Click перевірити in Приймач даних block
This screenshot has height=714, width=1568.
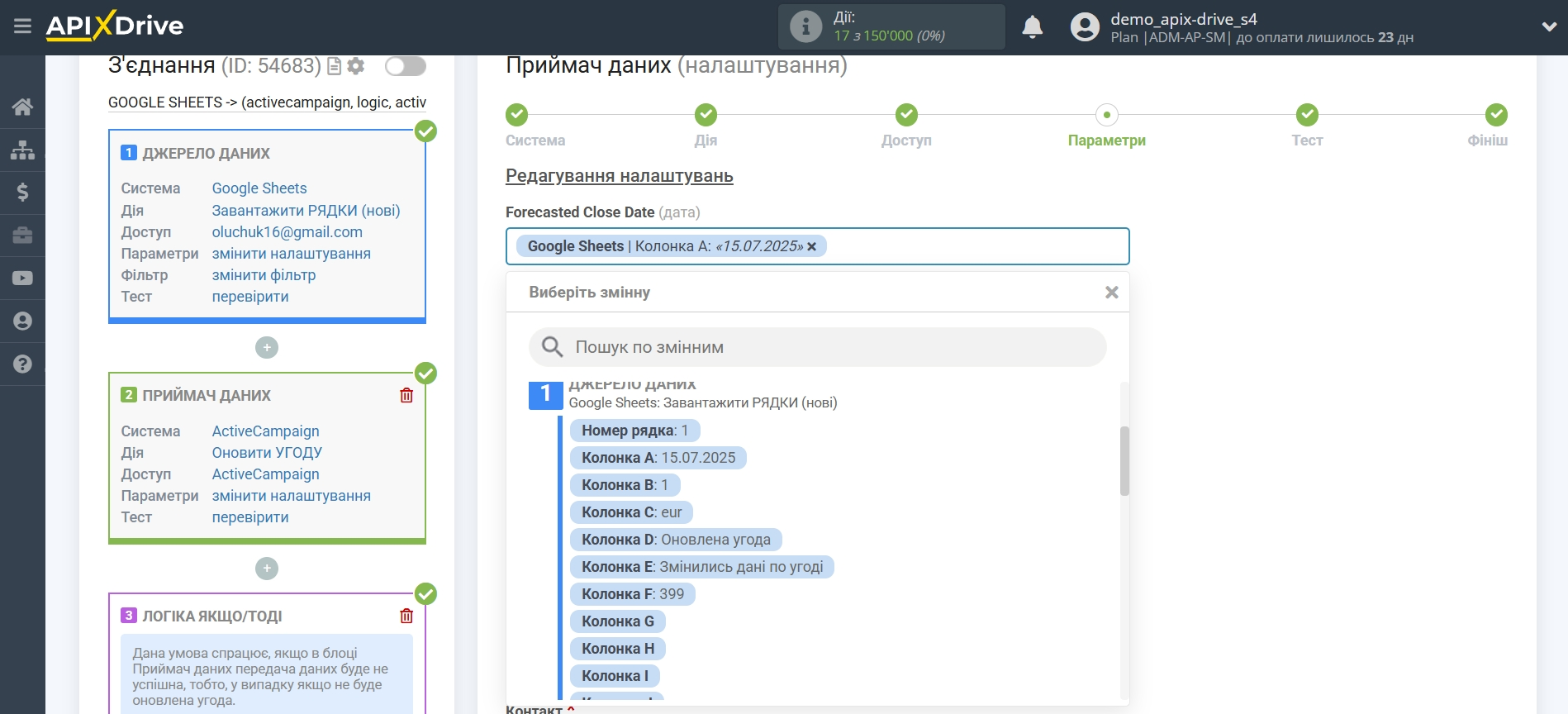pyautogui.click(x=250, y=517)
